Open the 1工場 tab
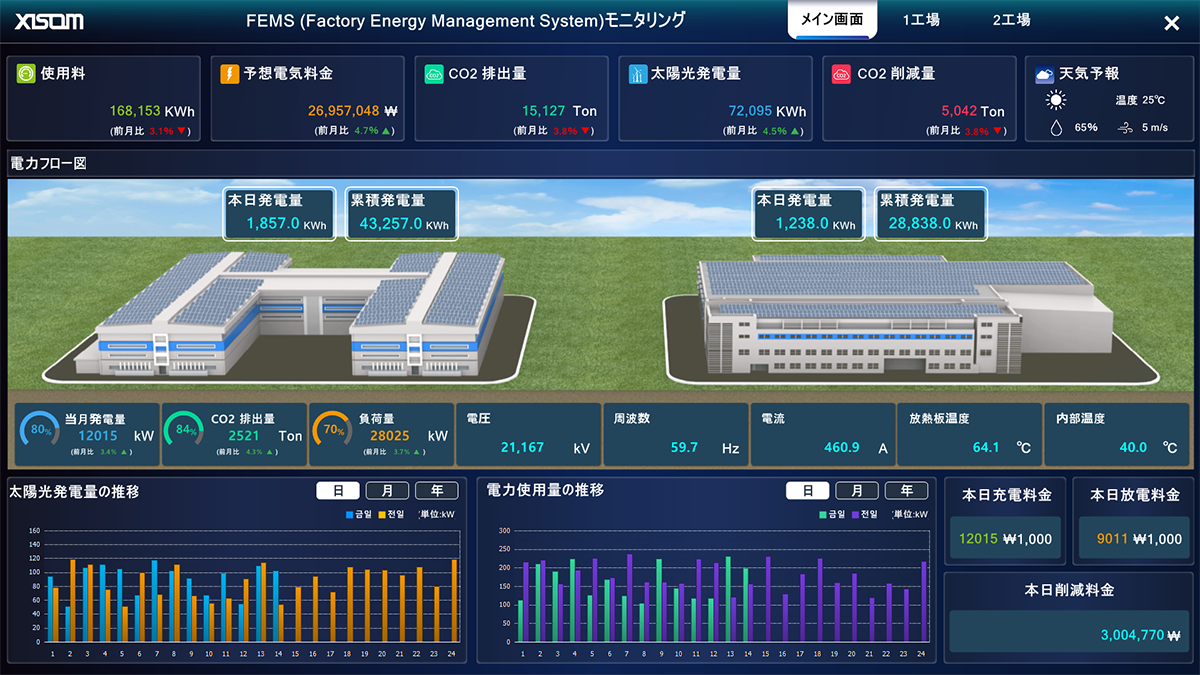 click(x=921, y=20)
